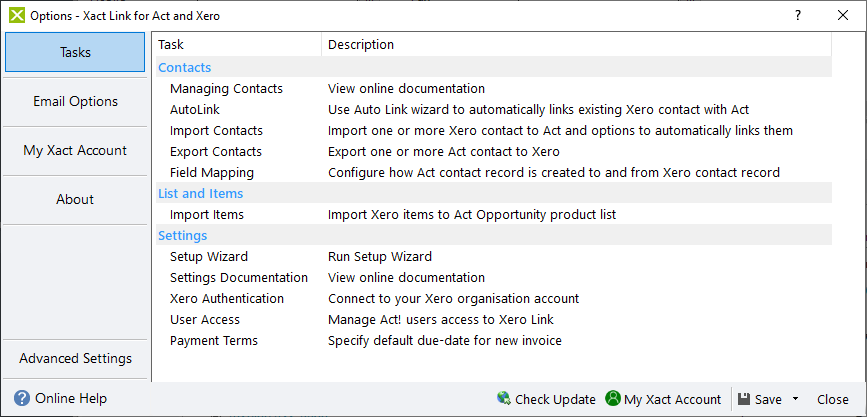The width and height of the screenshot is (867, 417).
Task: Select the Settings Documentation task
Action: coord(239,278)
